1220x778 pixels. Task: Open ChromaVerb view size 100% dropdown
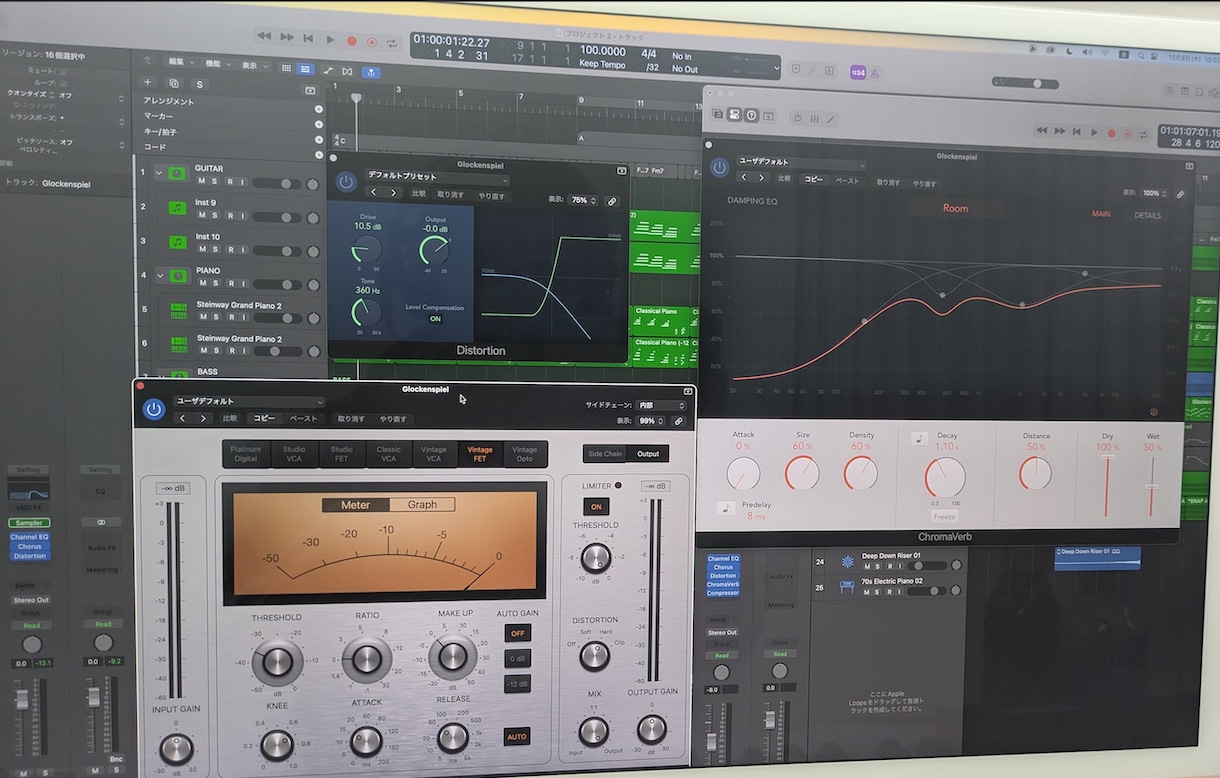coord(1151,193)
